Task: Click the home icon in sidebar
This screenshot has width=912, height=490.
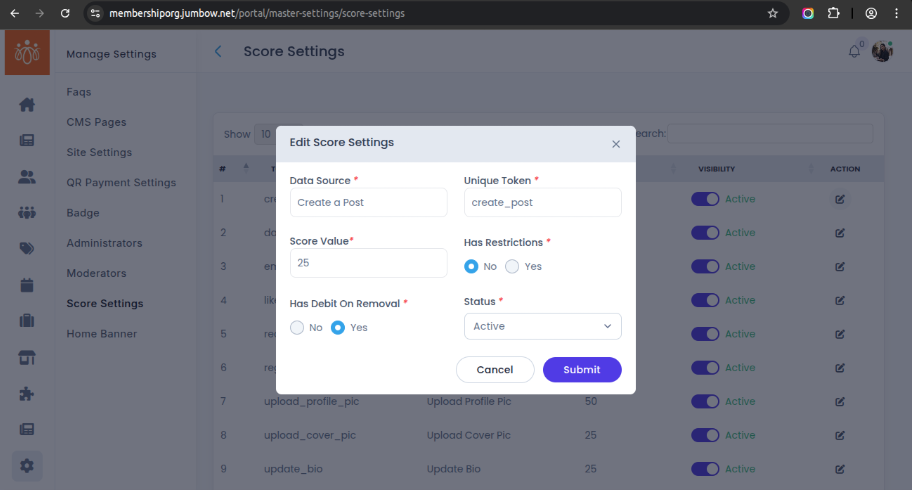Action: coord(27,105)
